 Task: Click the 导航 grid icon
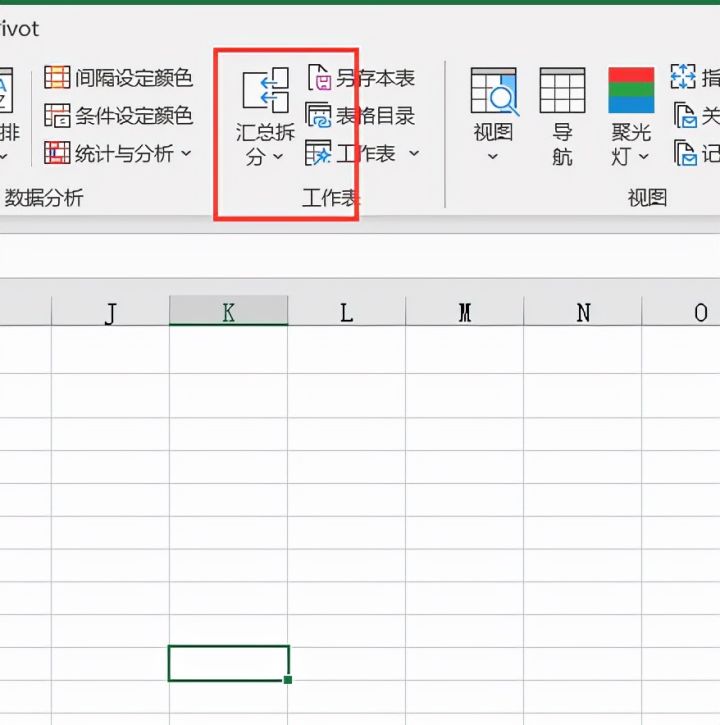pyautogui.click(x=562, y=90)
